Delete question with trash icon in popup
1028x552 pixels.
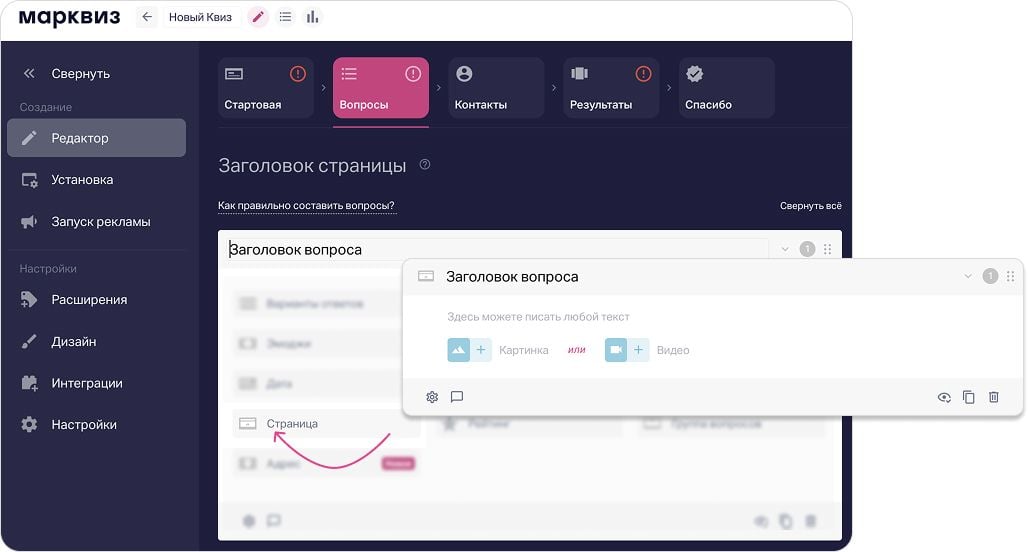pos(994,397)
